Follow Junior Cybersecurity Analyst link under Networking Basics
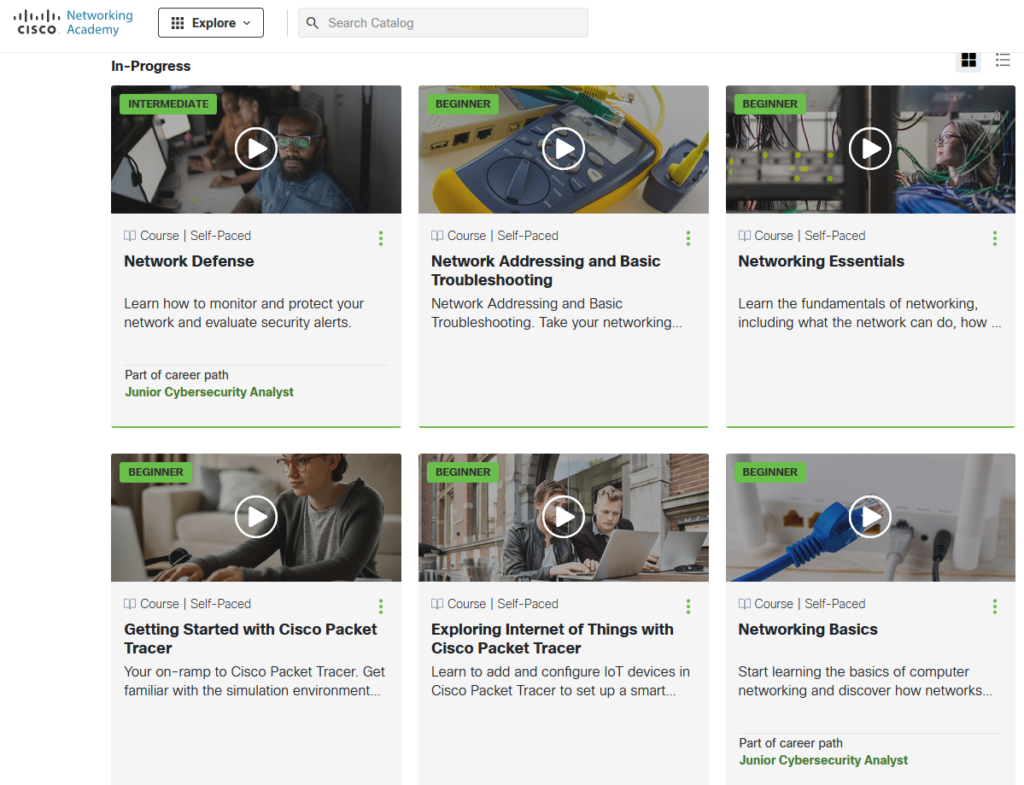The height and width of the screenshot is (785, 1024). coord(823,760)
